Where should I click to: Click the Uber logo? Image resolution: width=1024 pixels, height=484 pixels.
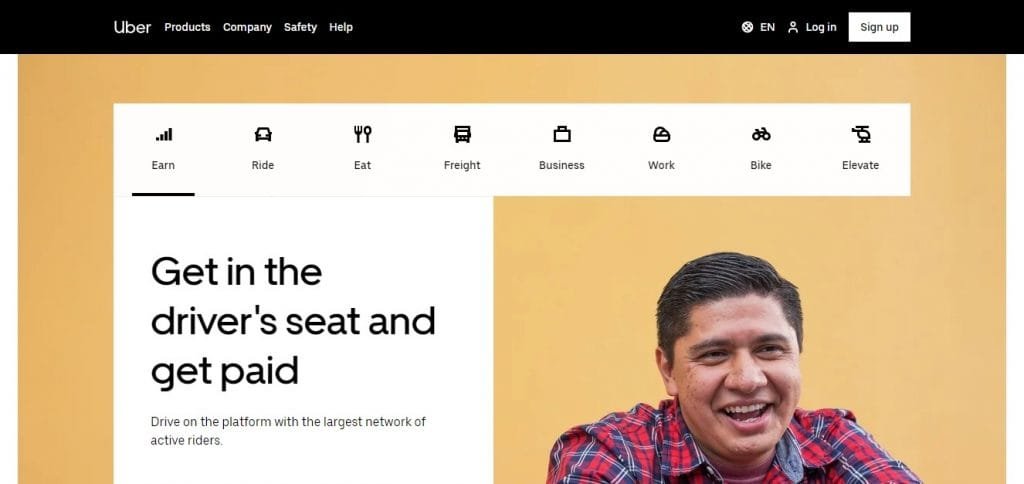click(x=132, y=27)
